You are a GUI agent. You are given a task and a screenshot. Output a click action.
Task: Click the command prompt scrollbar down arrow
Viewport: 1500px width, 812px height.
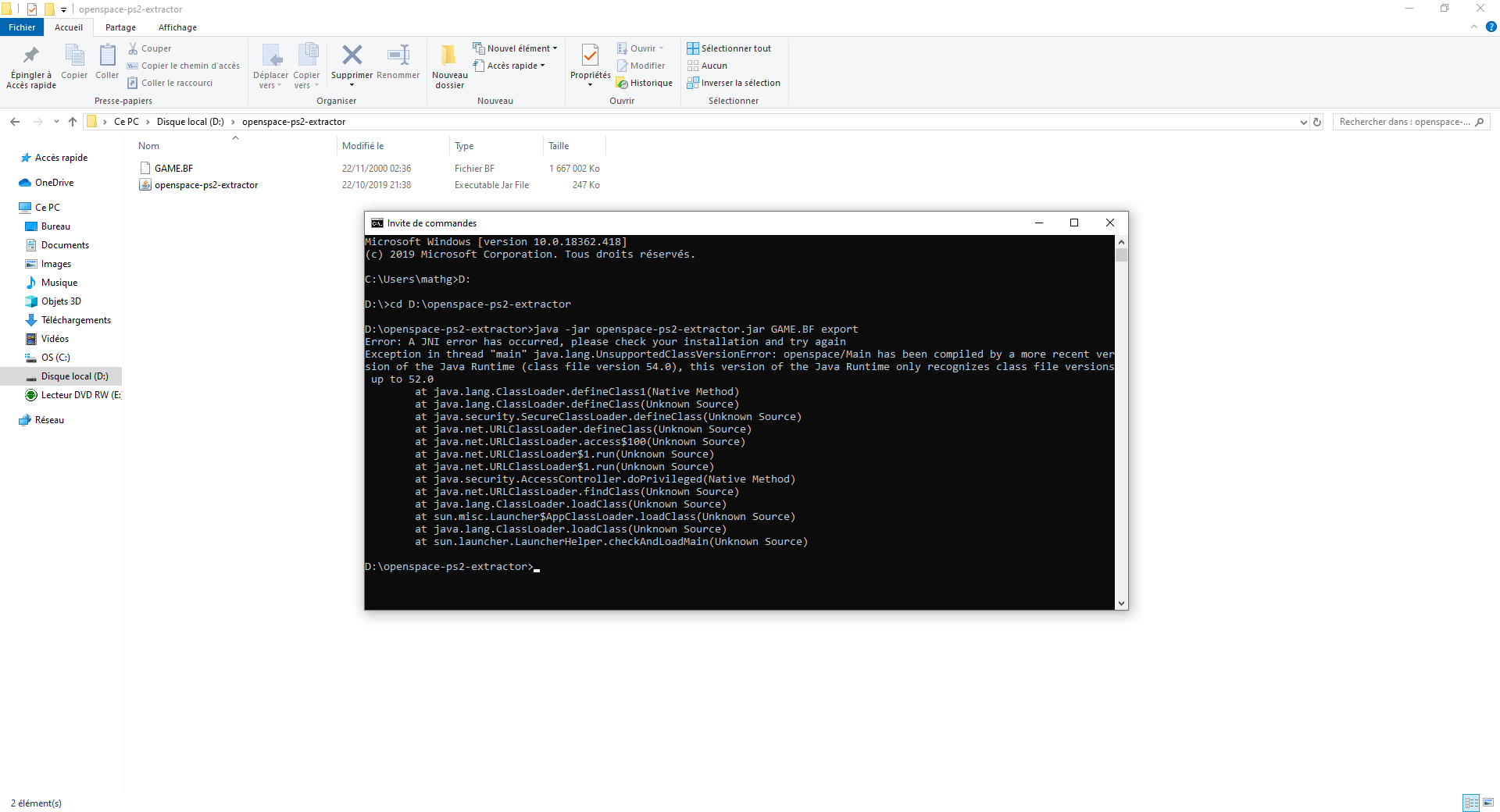[1121, 603]
